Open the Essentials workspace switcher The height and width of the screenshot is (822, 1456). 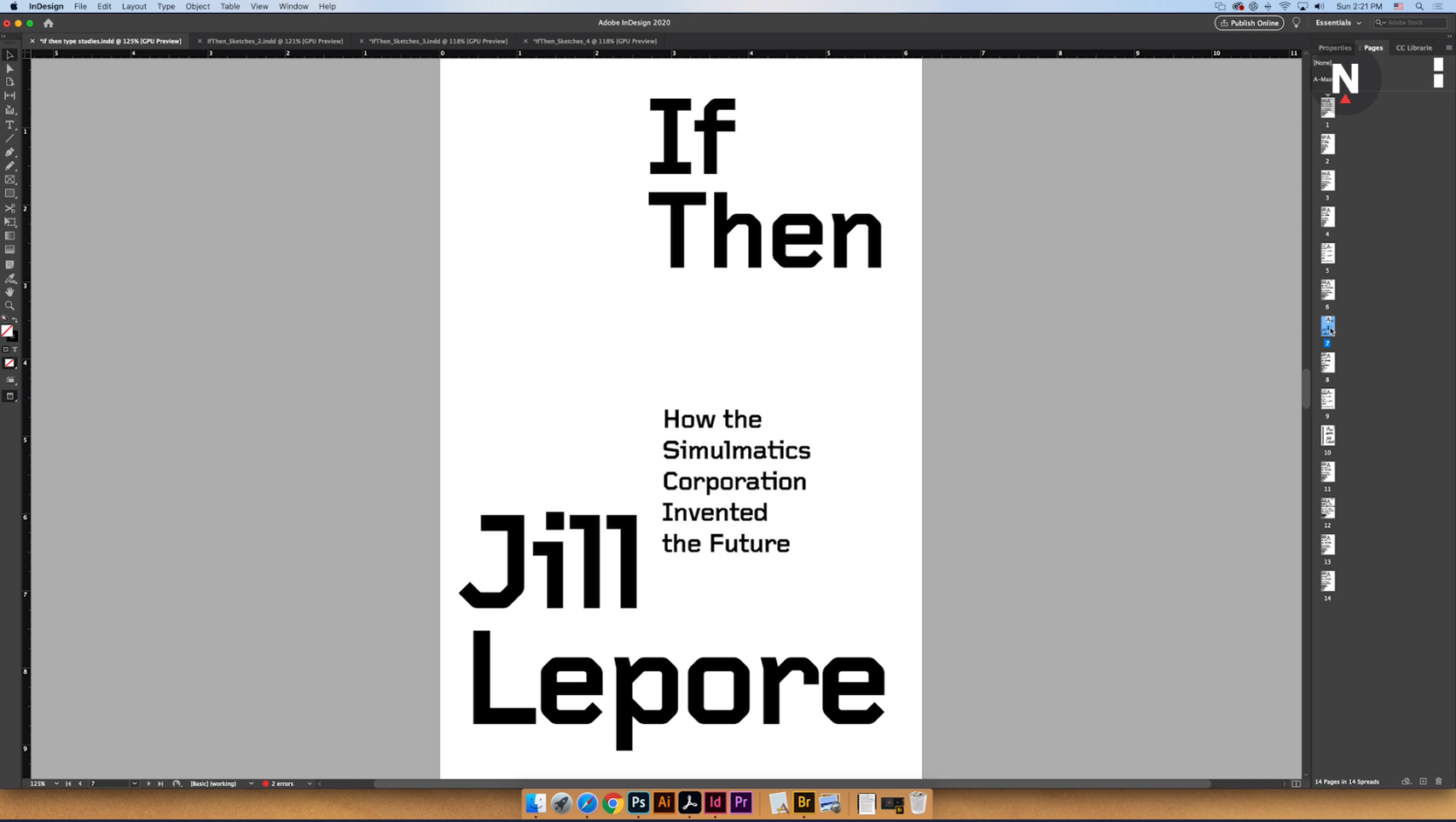coord(1338,23)
